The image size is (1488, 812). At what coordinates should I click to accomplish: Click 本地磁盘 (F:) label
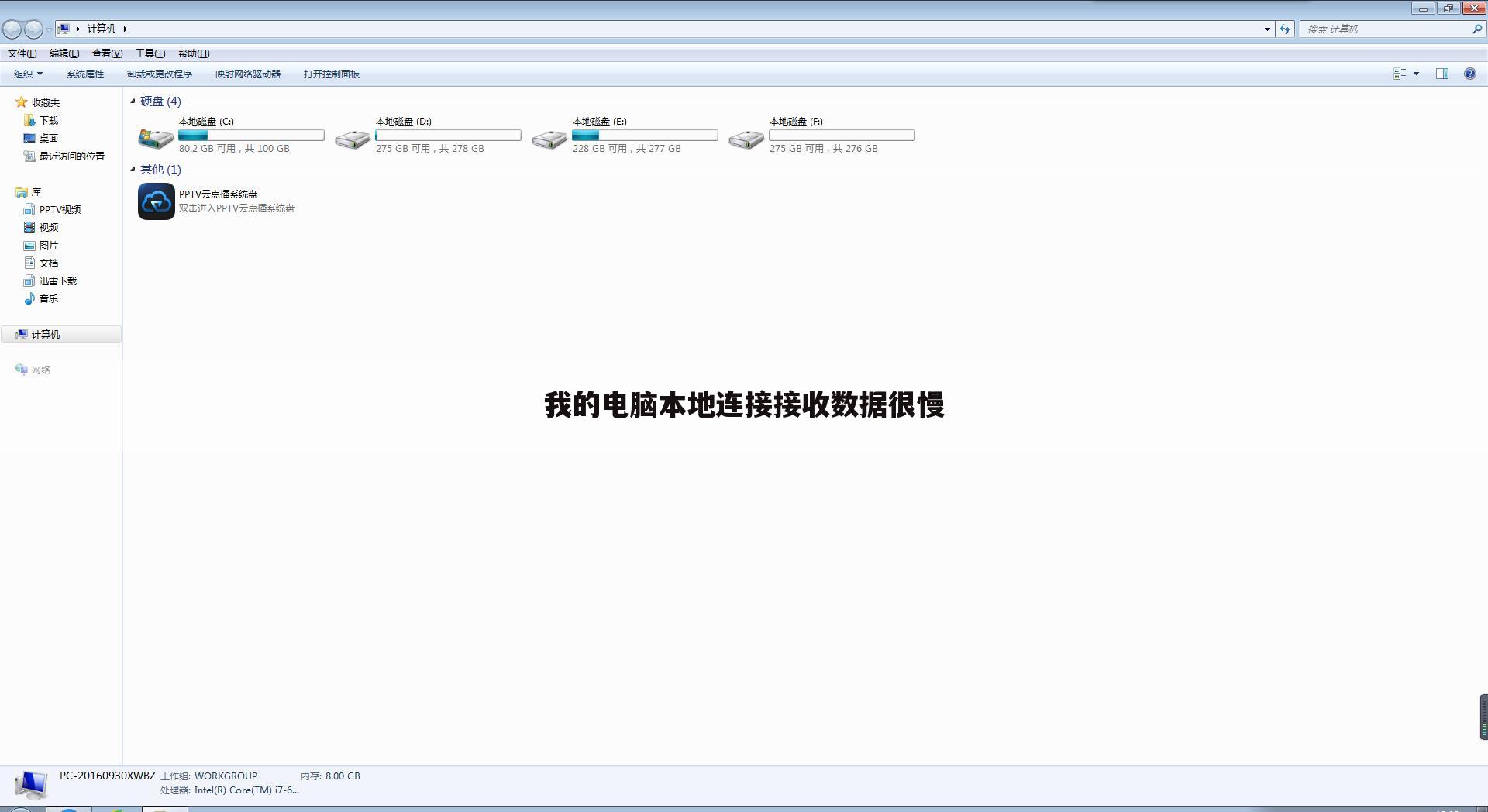pos(796,121)
